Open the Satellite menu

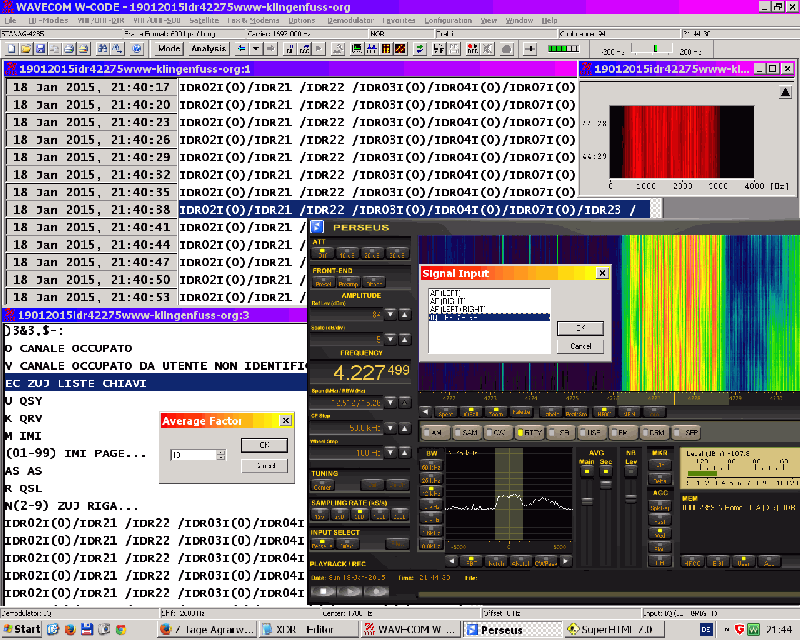(204, 20)
